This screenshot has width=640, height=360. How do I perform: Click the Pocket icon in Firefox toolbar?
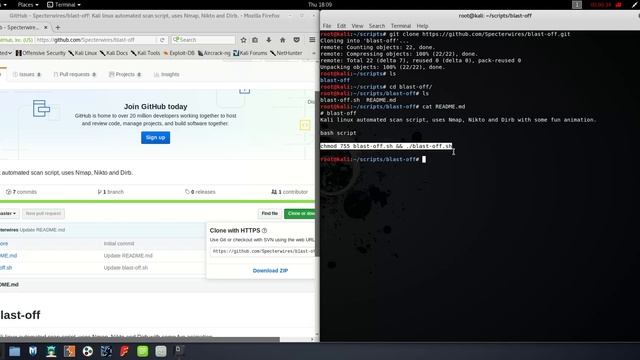point(297,40)
